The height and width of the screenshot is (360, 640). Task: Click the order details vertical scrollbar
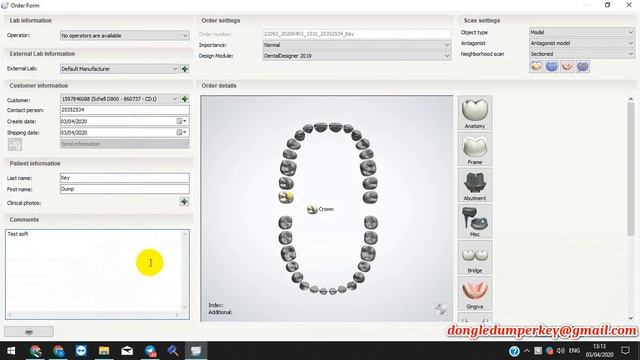(x=631, y=169)
